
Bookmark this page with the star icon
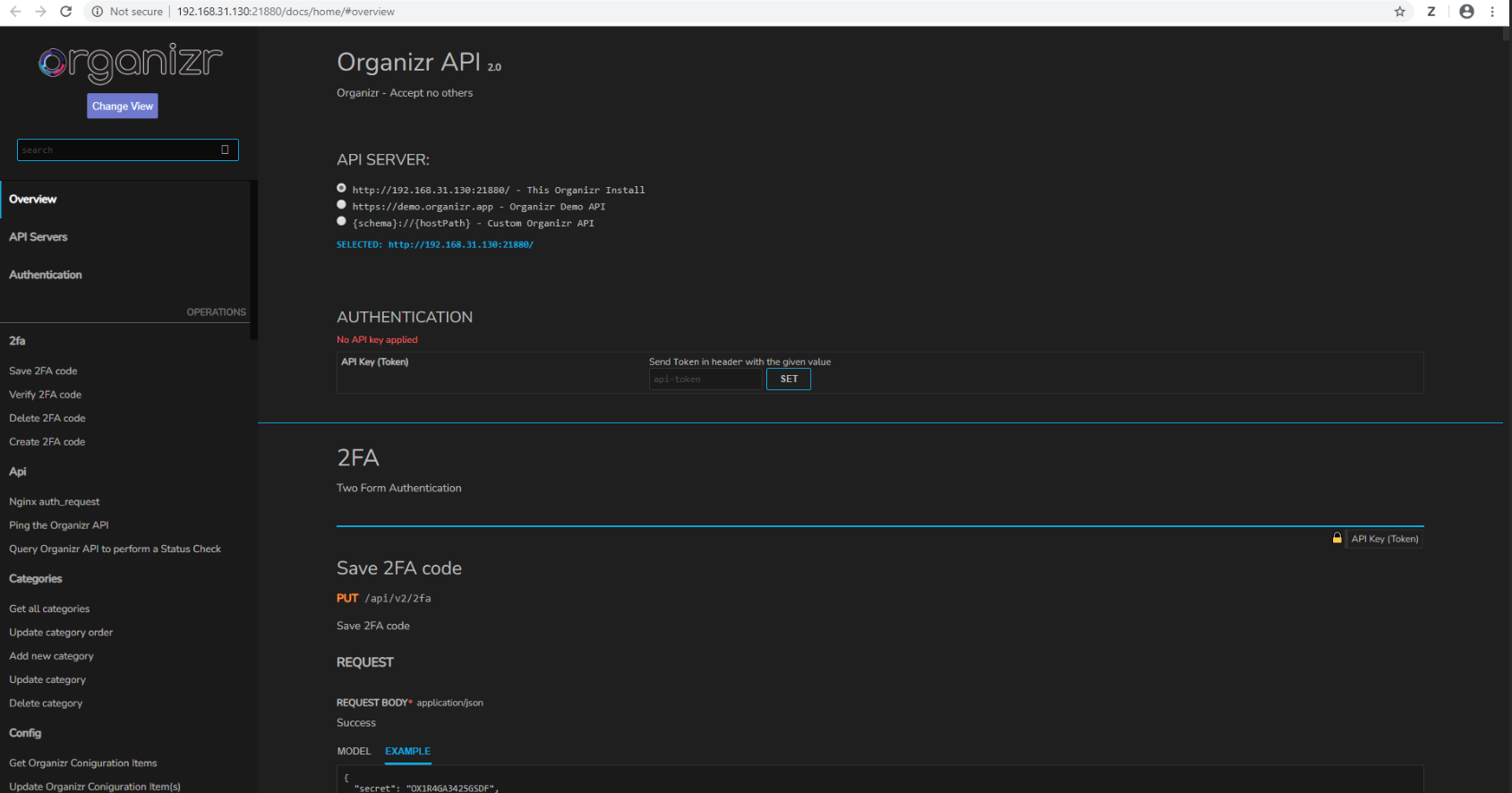click(1400, 12)
